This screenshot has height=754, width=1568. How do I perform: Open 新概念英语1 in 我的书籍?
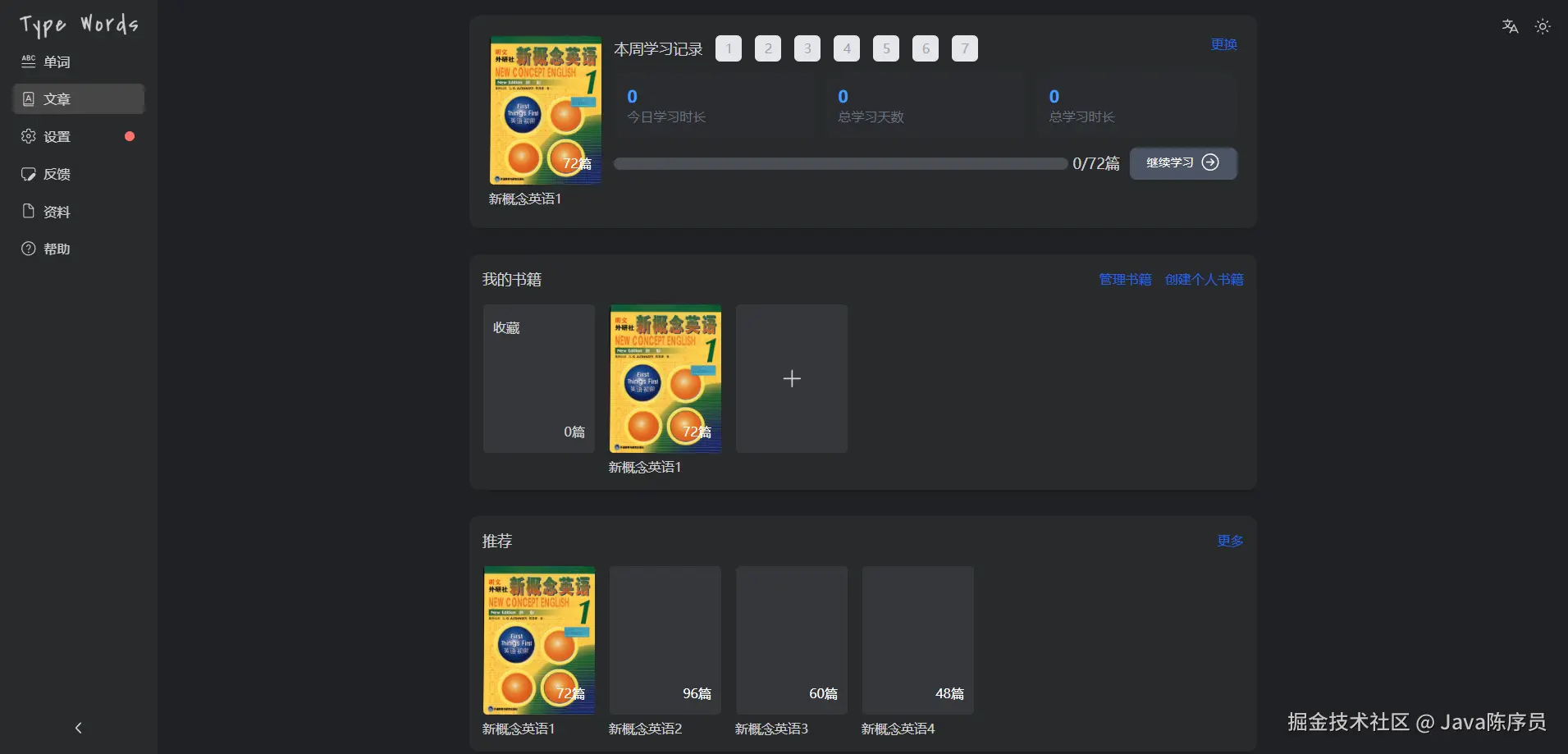pos(665,378)
